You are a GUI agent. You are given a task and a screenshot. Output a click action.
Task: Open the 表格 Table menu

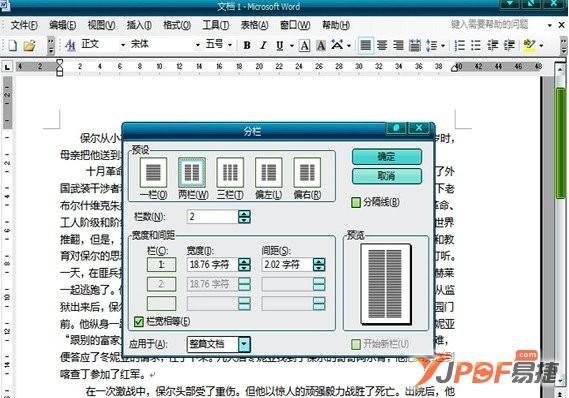(x=254, y=25)
